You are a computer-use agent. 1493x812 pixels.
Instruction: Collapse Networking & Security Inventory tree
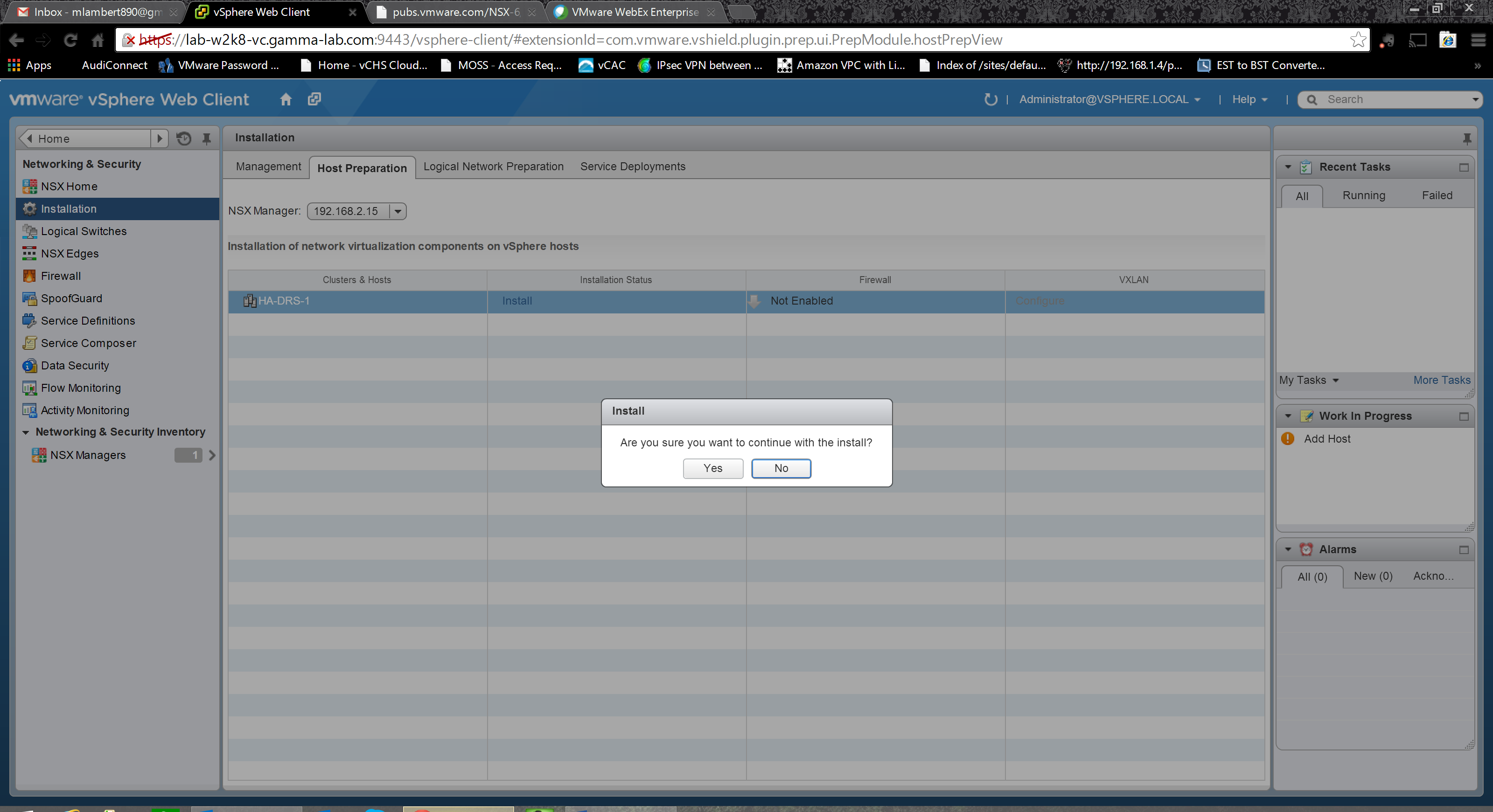[26, 432]
